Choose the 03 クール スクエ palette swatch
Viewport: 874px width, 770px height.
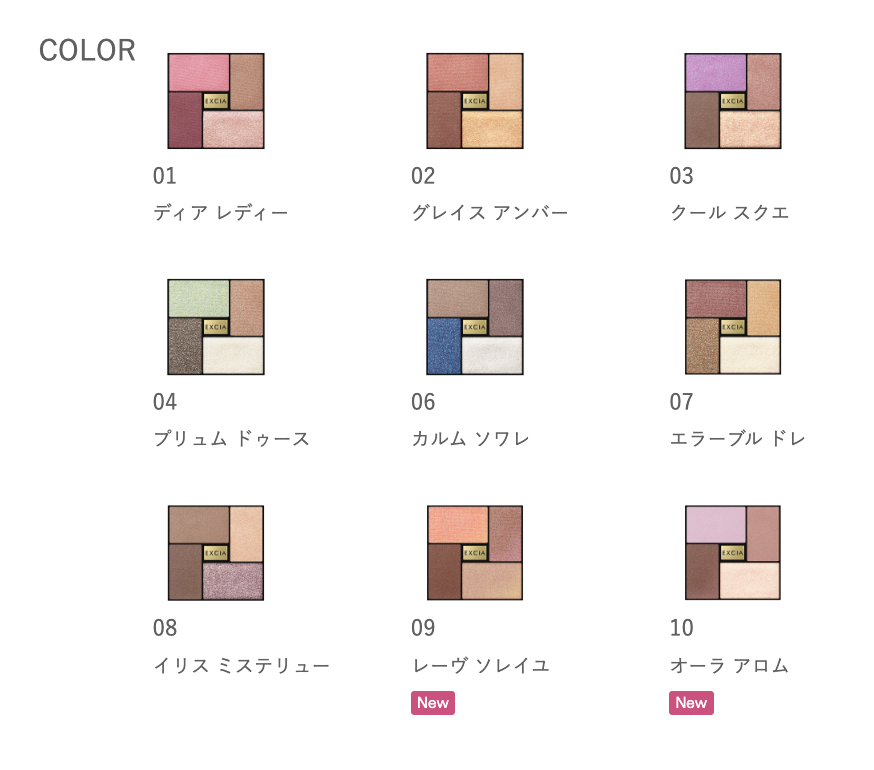click(x=732, y=101)
